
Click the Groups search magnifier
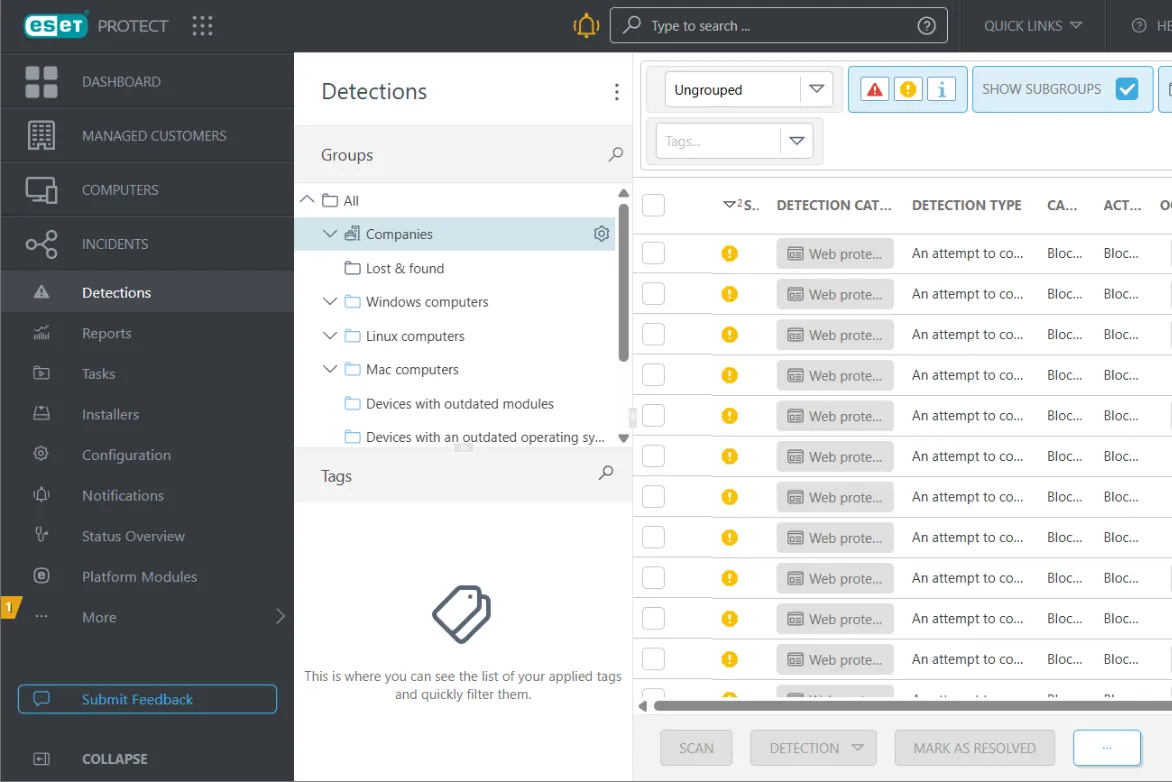tap(615, 155)
